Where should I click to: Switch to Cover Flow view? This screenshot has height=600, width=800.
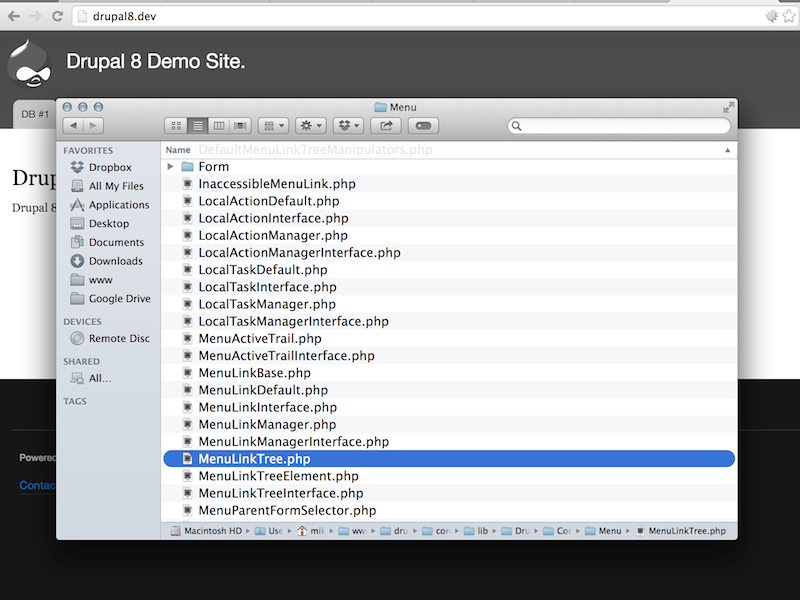[x=240, y=125]
